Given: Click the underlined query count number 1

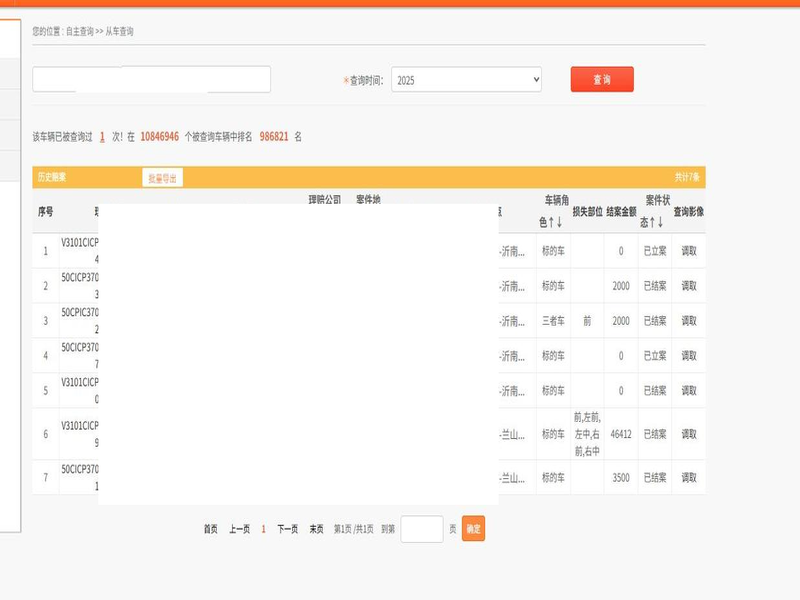Looking at the screenshot, I should (102, 136).
